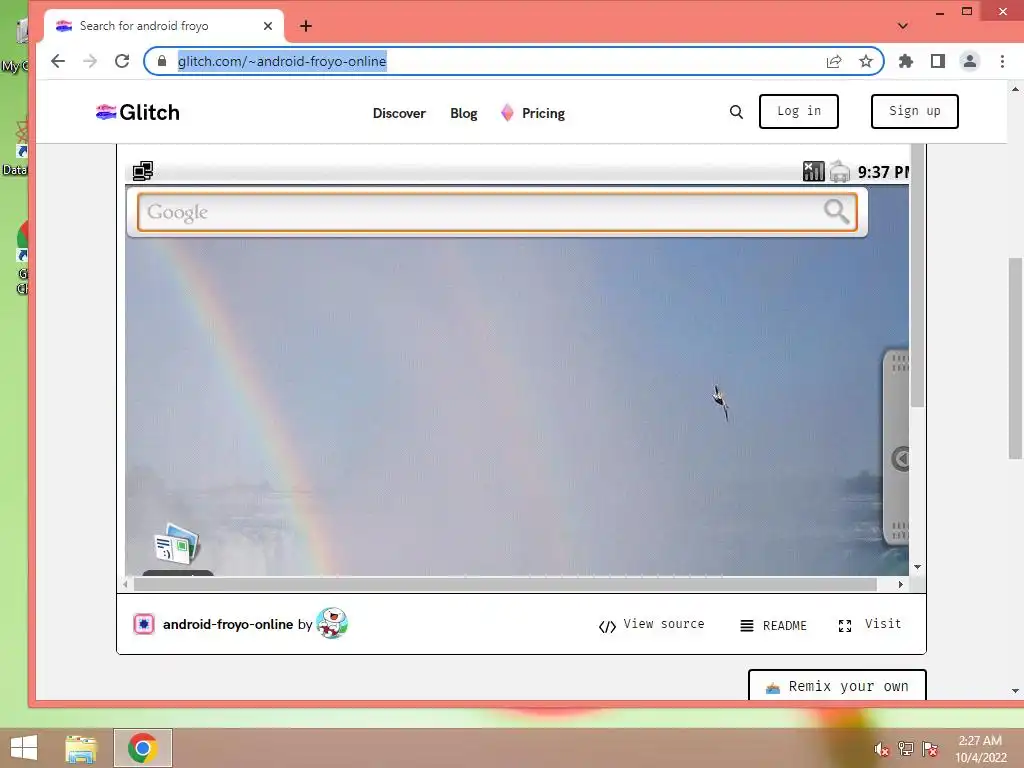Share this page from the address bar

[834, 61]
